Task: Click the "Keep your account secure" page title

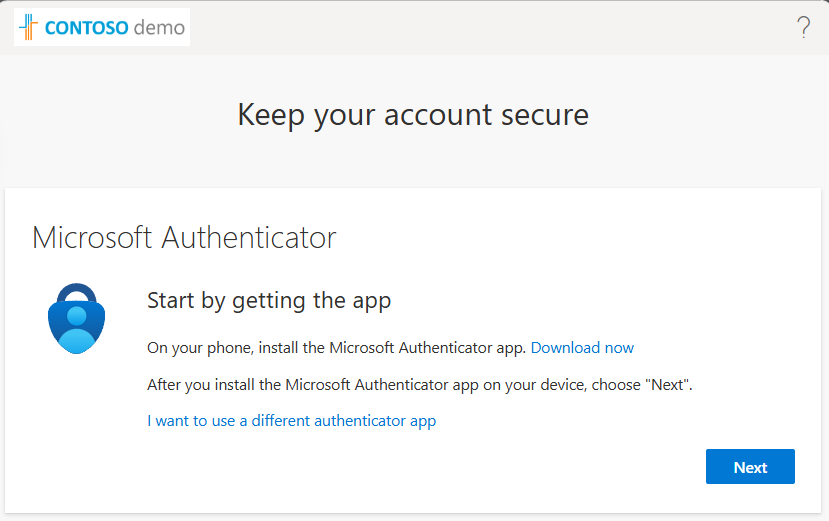Action: pos(413,115)
